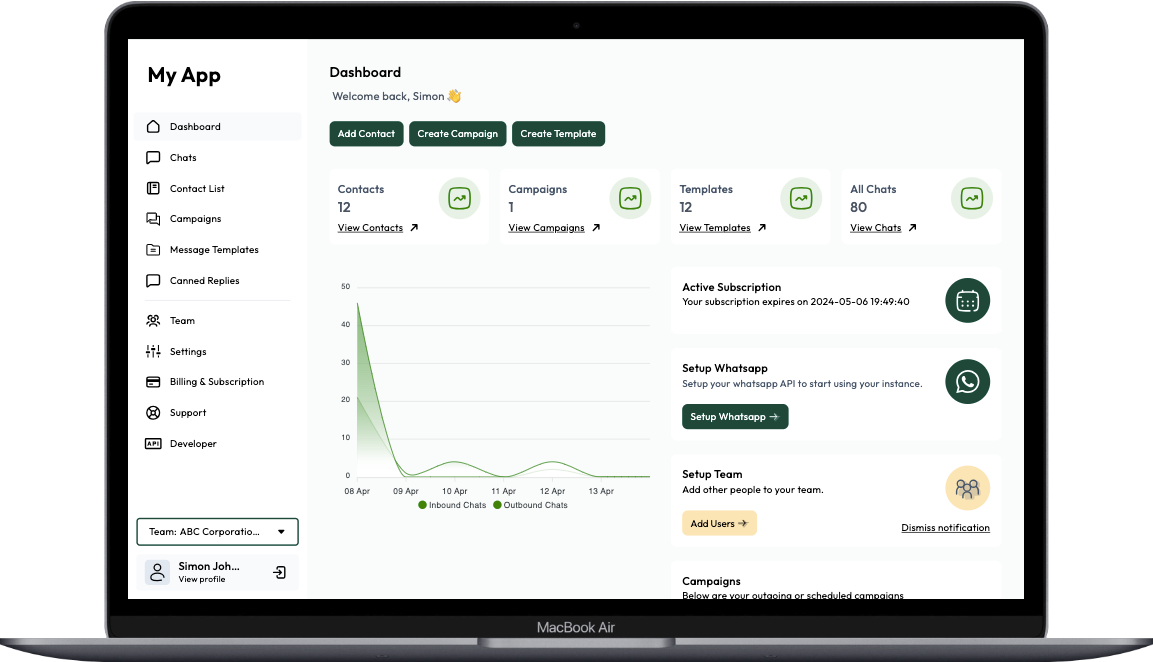Open the Chats page from sidebar
This screenshot has width=1153, height=662.
(x=183, y=157)
